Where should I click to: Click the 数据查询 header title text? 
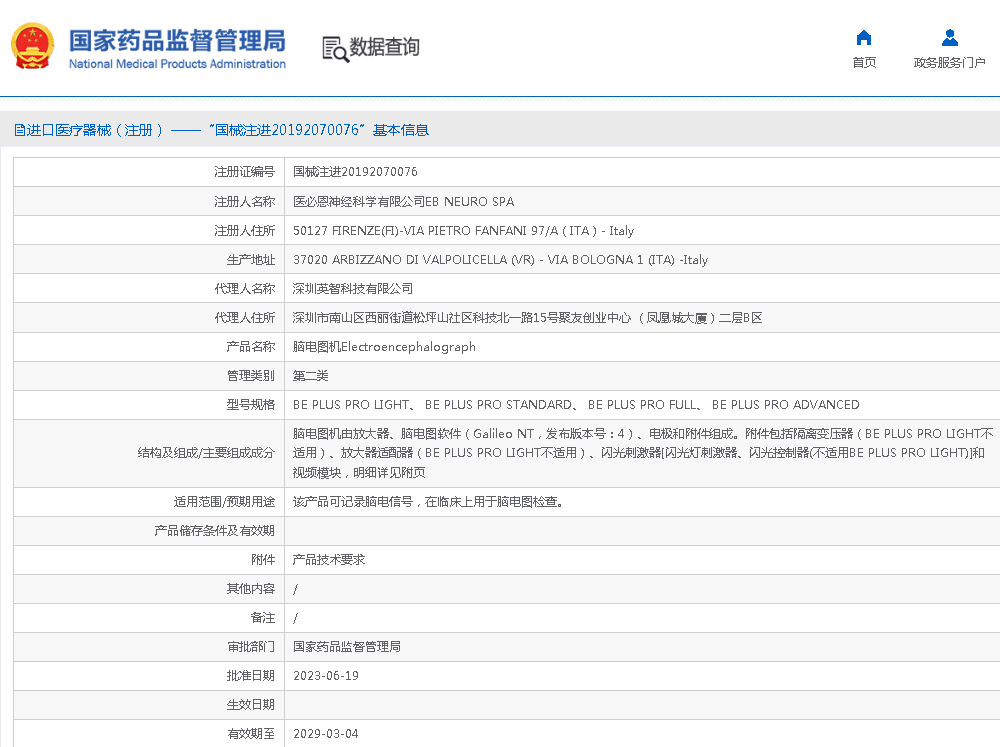point(384,47)
